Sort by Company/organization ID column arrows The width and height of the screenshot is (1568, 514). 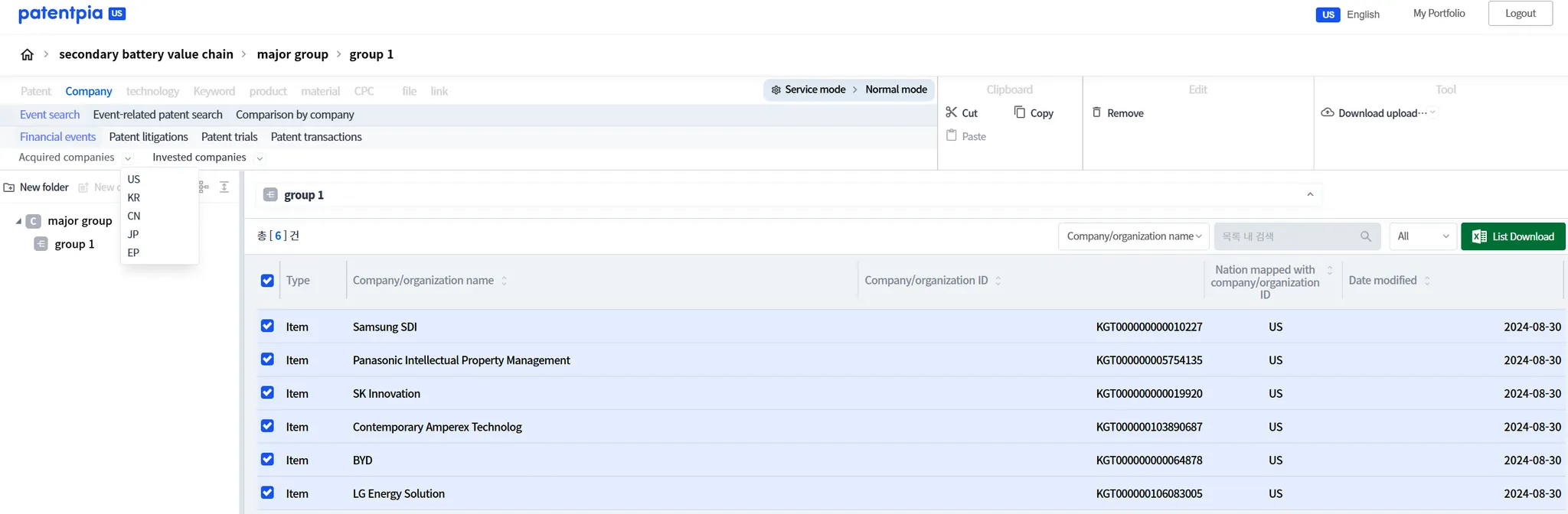coord(998,281)
